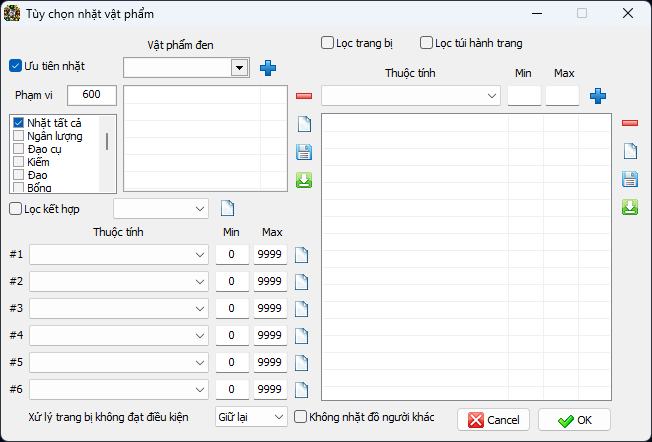The width and height of the screenshot is (652, 442).
Task: Click green download icon at far right
Action: 630,207
